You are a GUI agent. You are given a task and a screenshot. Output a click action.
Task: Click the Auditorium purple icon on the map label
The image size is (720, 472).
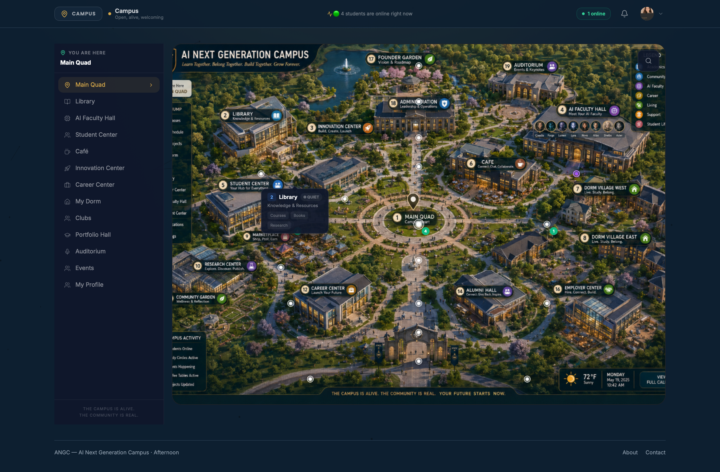tap(552, 67)
